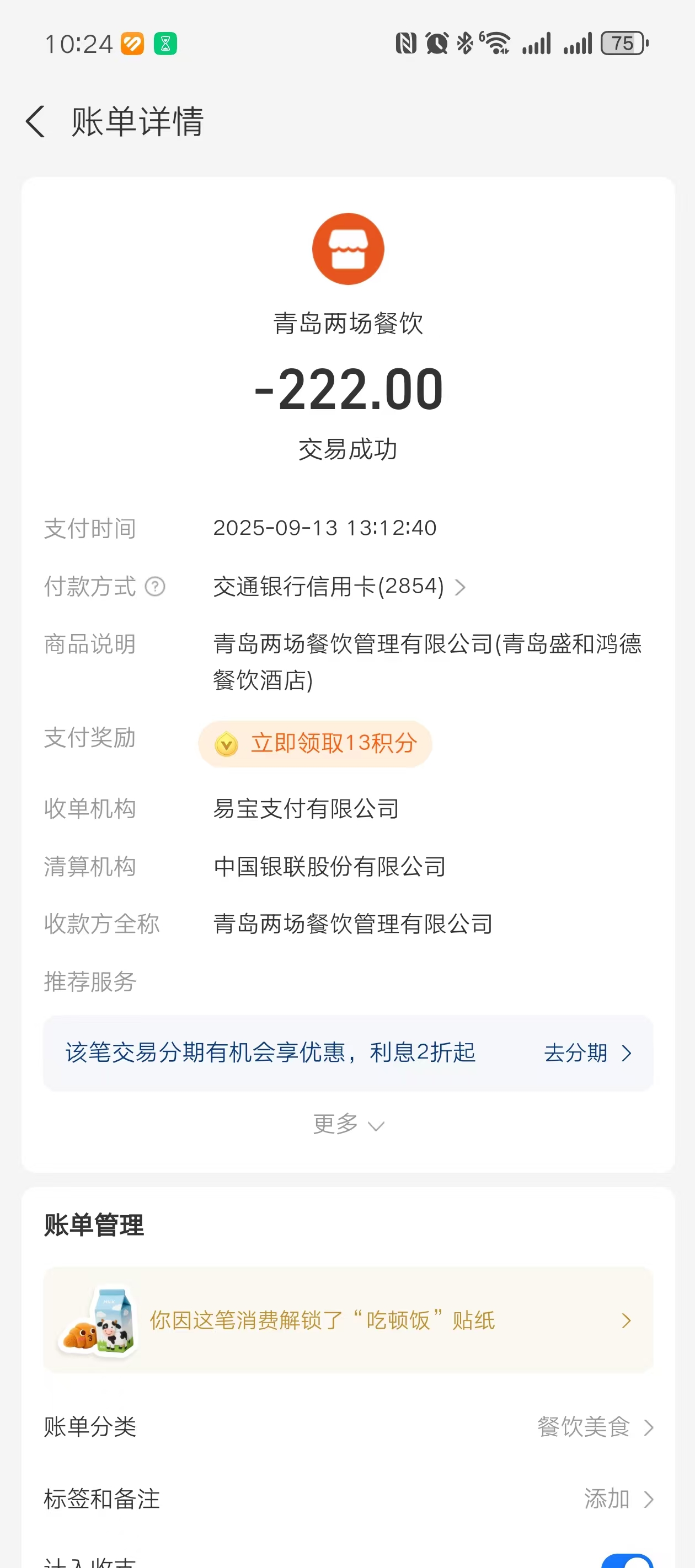Tap the orange merchant store icon
The image size is (695, 1568).
pos(348,249)
